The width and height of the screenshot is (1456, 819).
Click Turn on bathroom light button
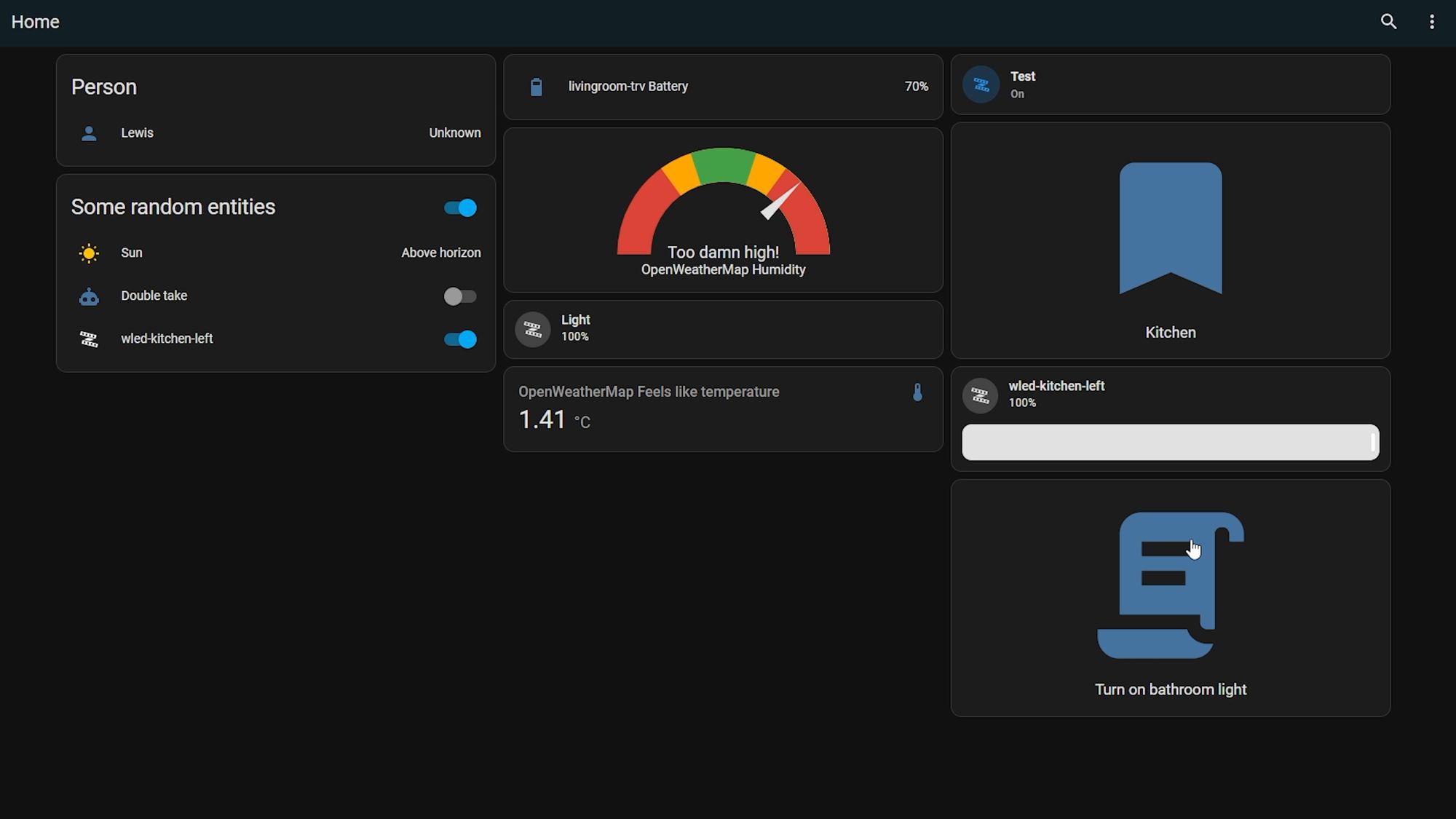(x=1170, y=597)
